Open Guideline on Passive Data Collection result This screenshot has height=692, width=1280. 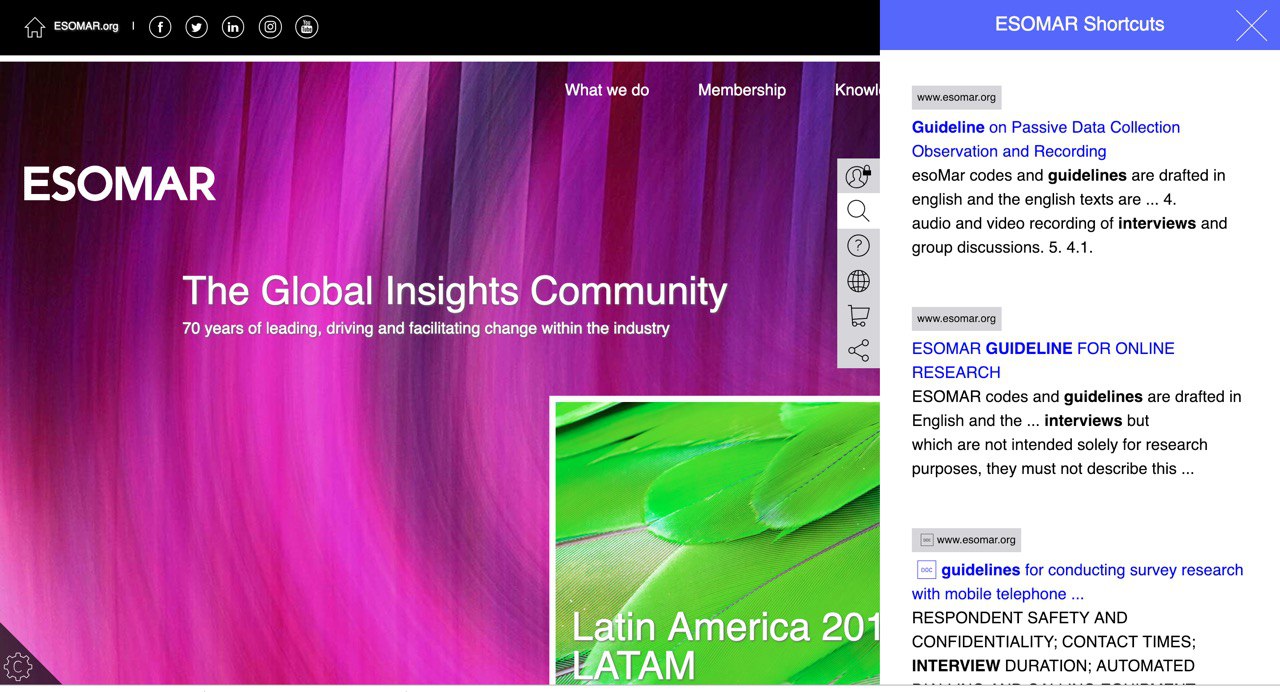point(1046,139)
